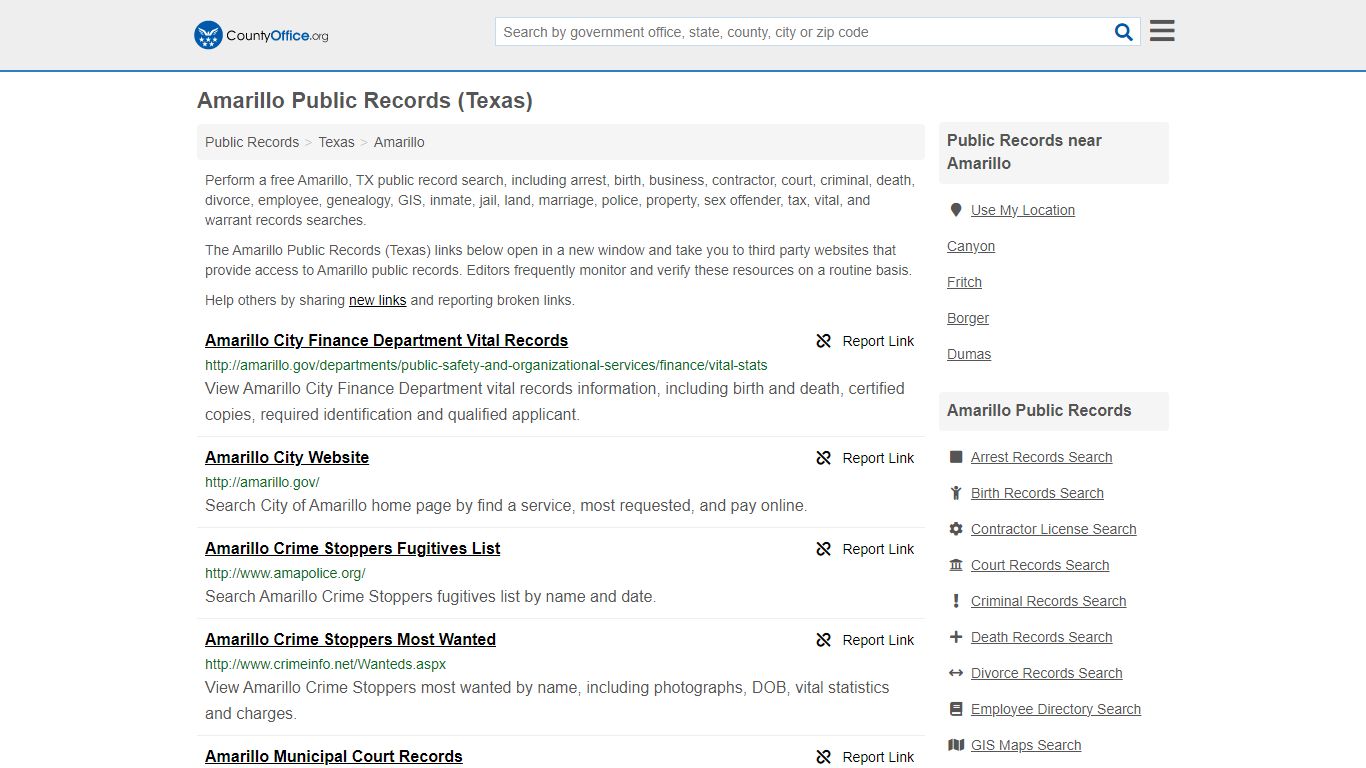Open GIS Maps Search
The width and height of the screenshot is (1366, 768).
[x=1025, y=745]
